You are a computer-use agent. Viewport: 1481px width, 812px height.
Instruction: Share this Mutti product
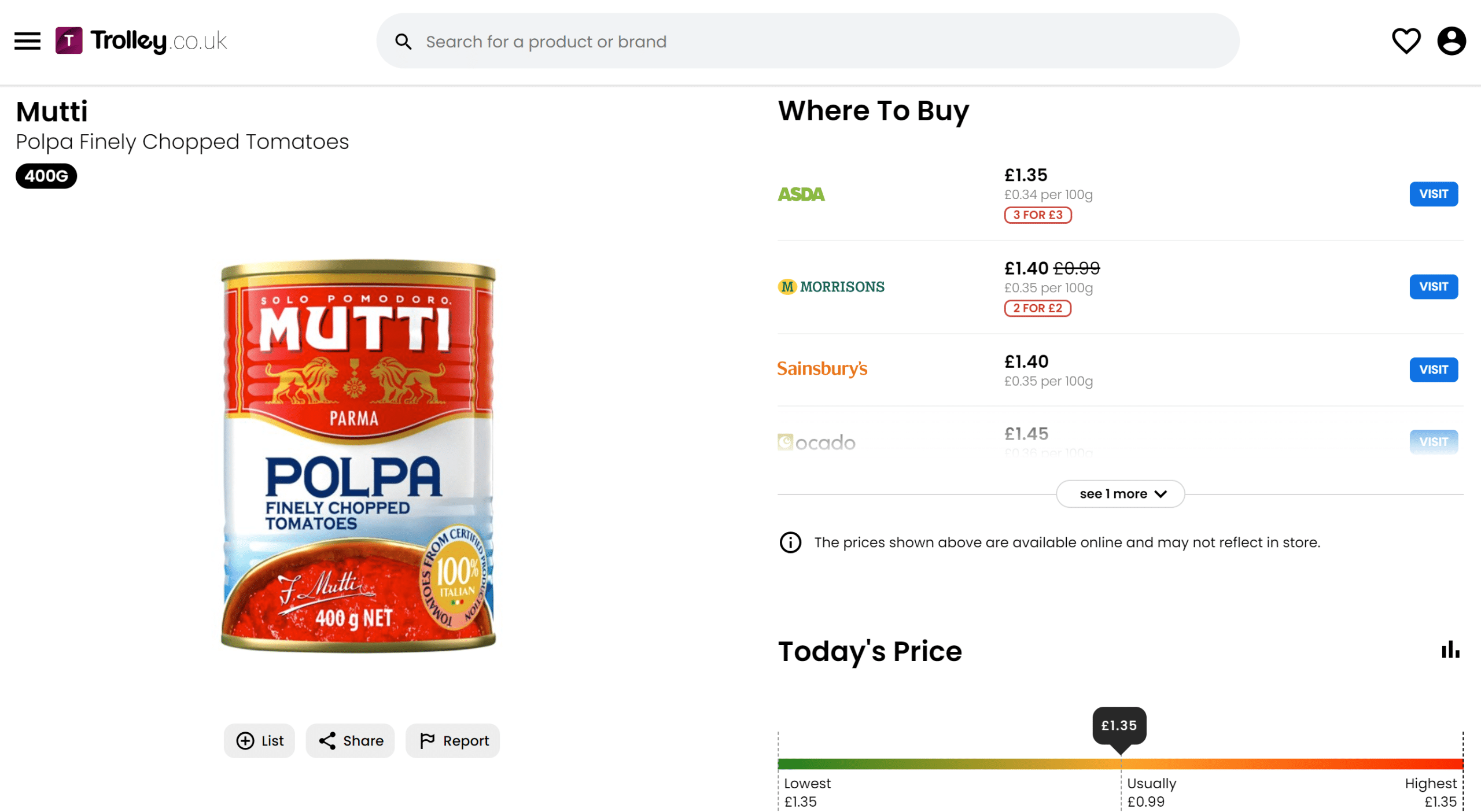[x=351, y=741]
